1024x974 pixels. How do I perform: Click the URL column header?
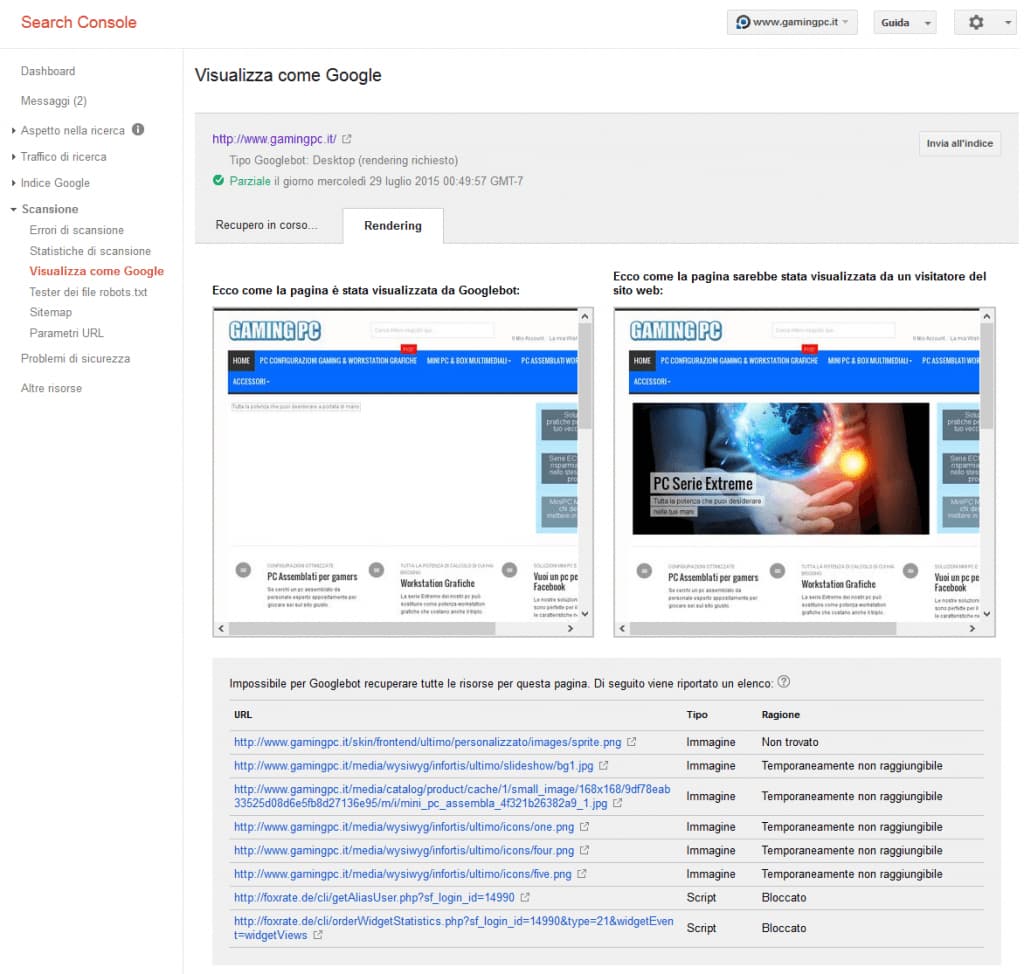243,715
